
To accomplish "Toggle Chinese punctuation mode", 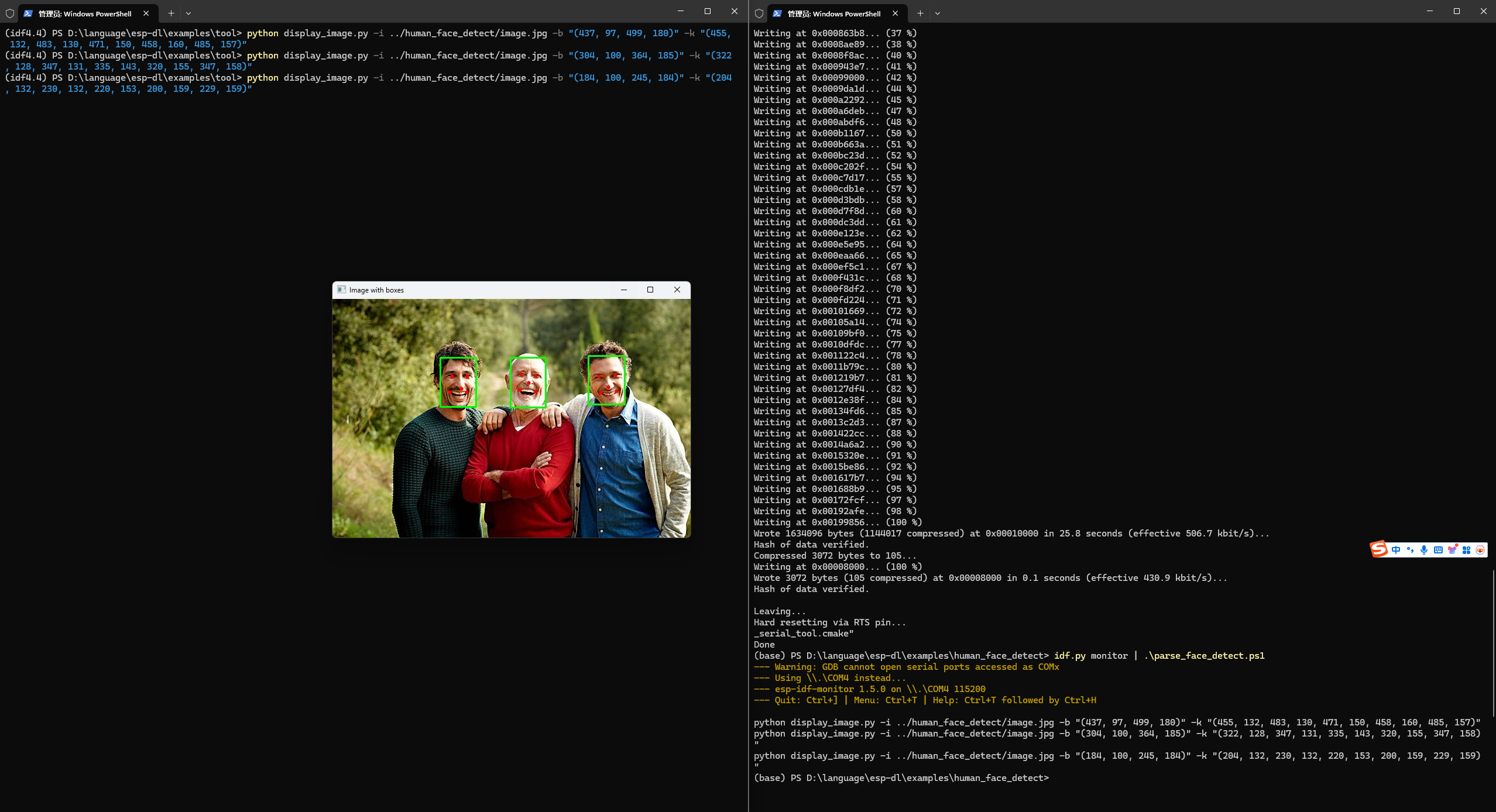I will 1411,550.
